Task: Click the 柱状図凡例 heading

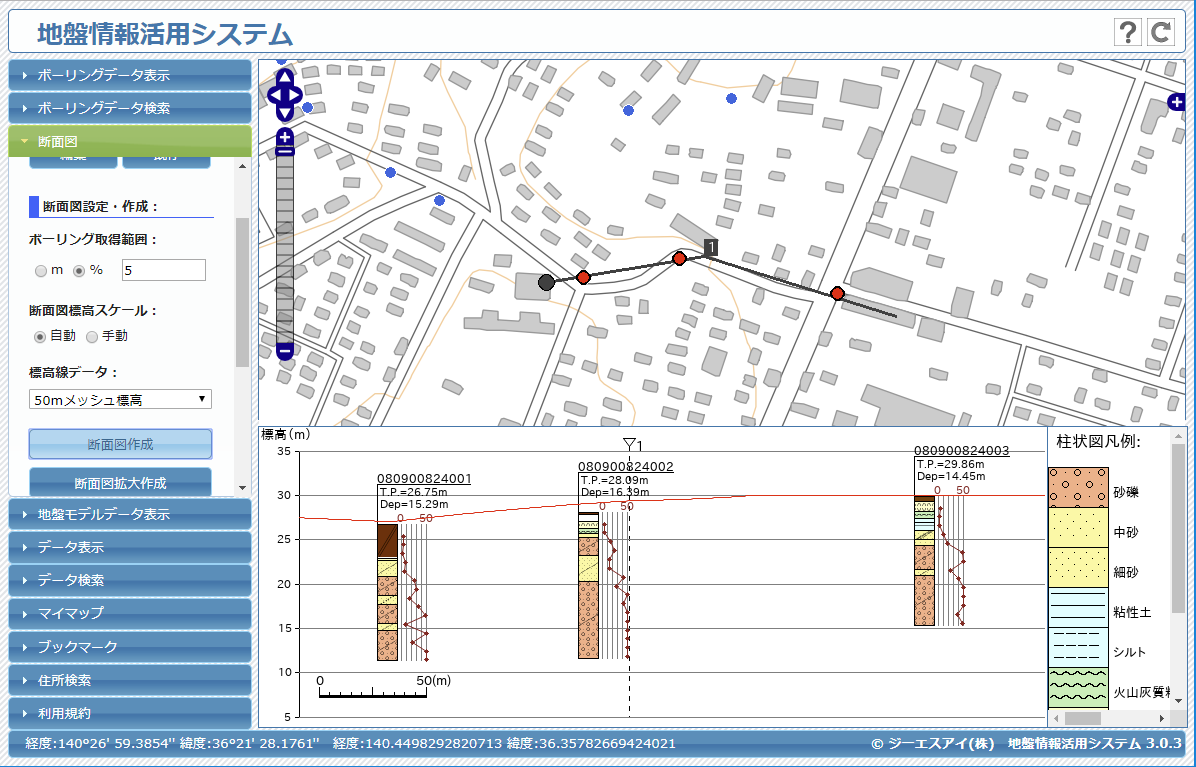Action: pyautogui.click(x=1098, y=441)
